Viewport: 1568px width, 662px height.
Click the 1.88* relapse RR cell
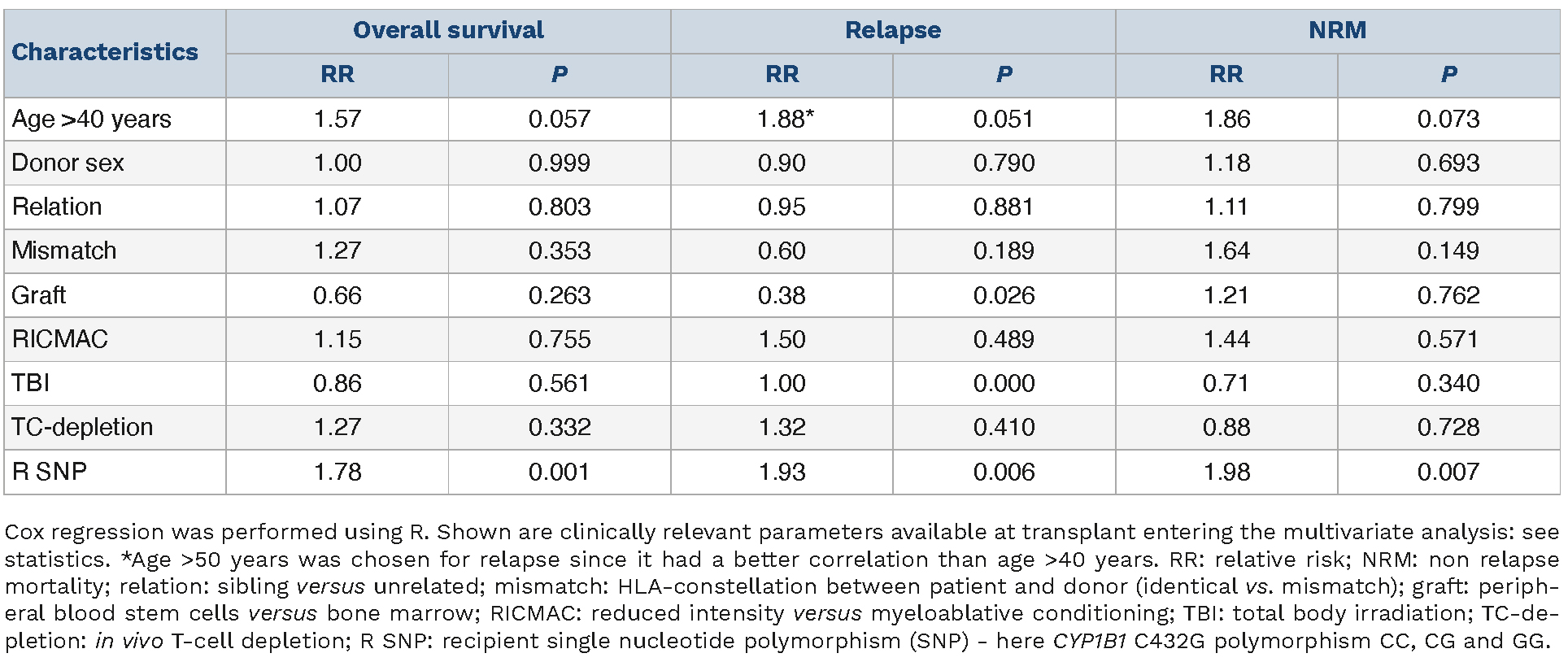tap(785, 120)
